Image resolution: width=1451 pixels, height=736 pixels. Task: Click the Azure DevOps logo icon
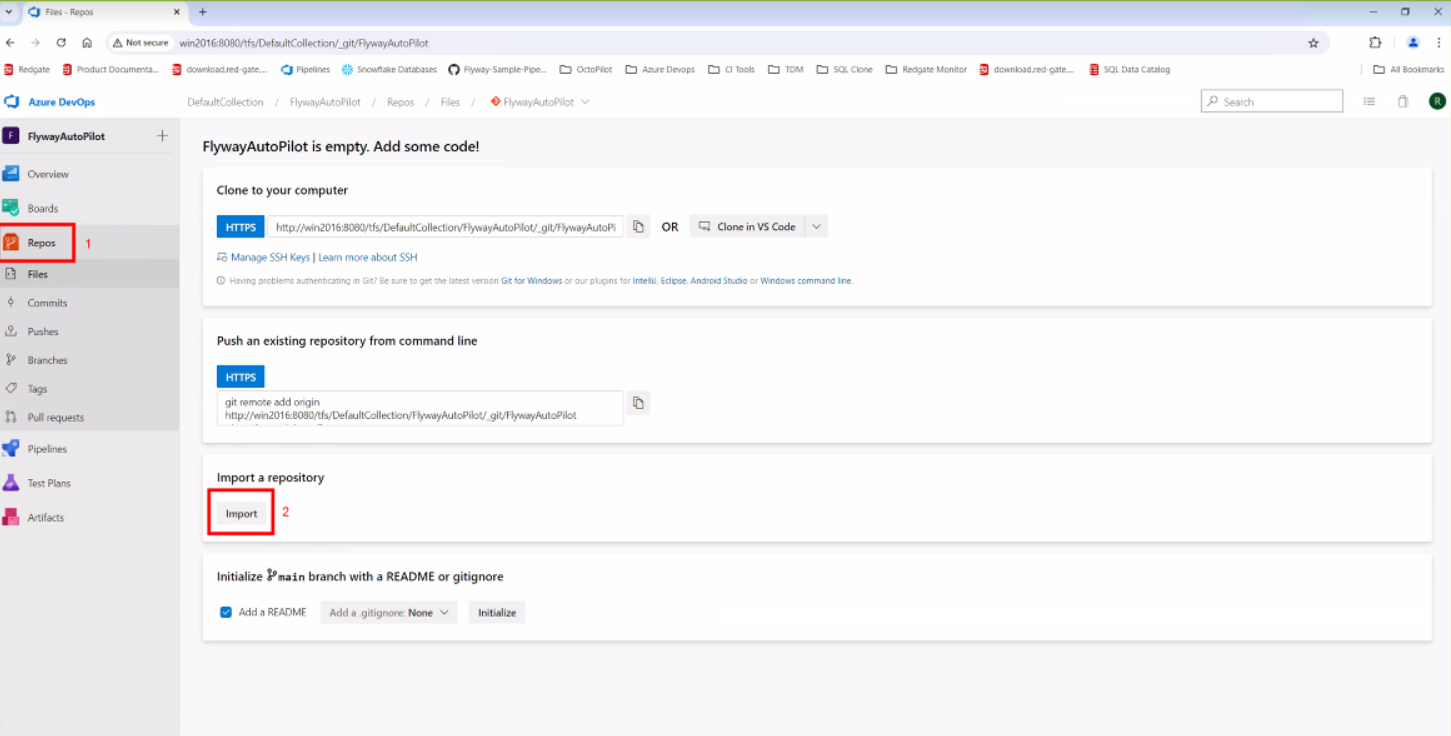pyautogui.click(x=12, y=102)
